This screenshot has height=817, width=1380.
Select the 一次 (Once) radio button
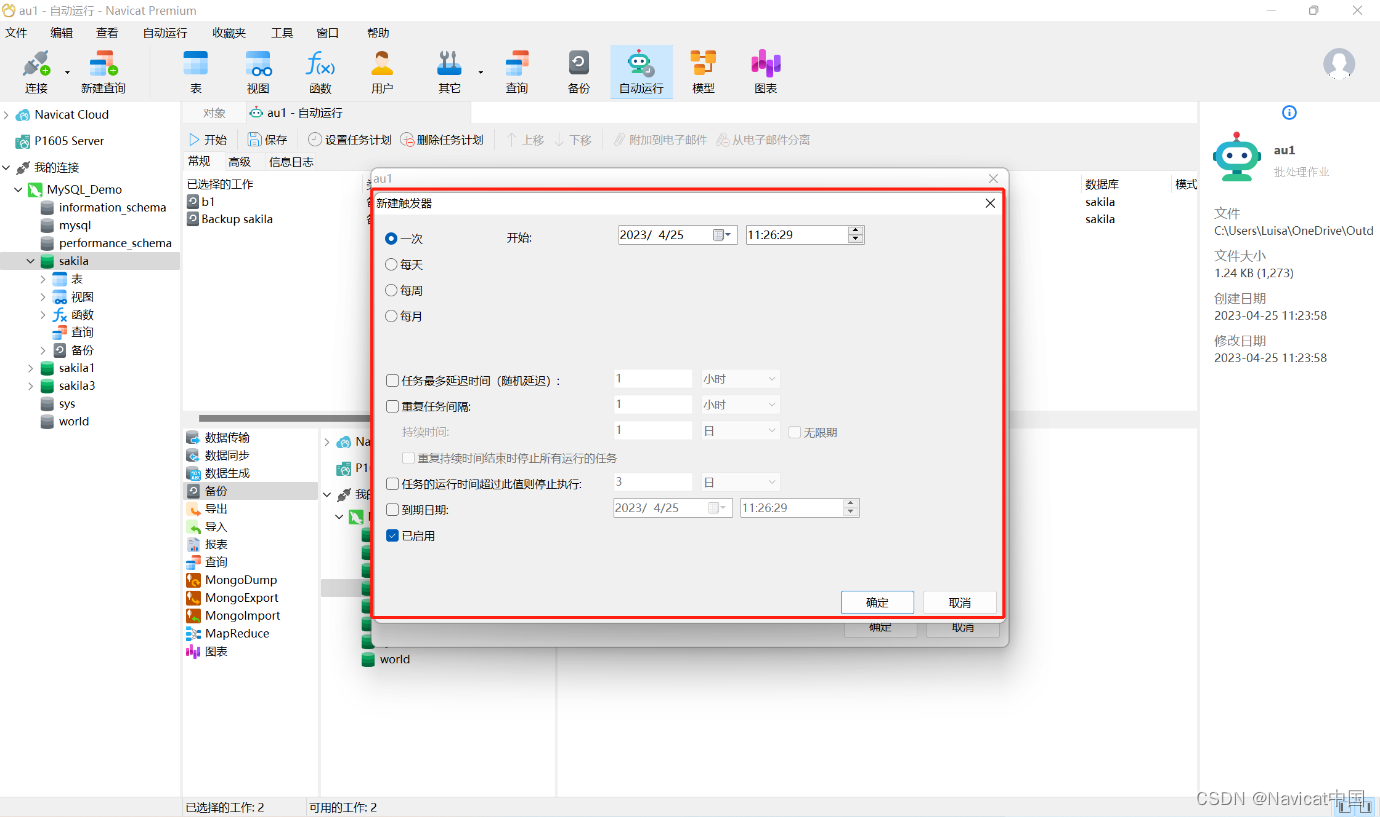(392, 239)
